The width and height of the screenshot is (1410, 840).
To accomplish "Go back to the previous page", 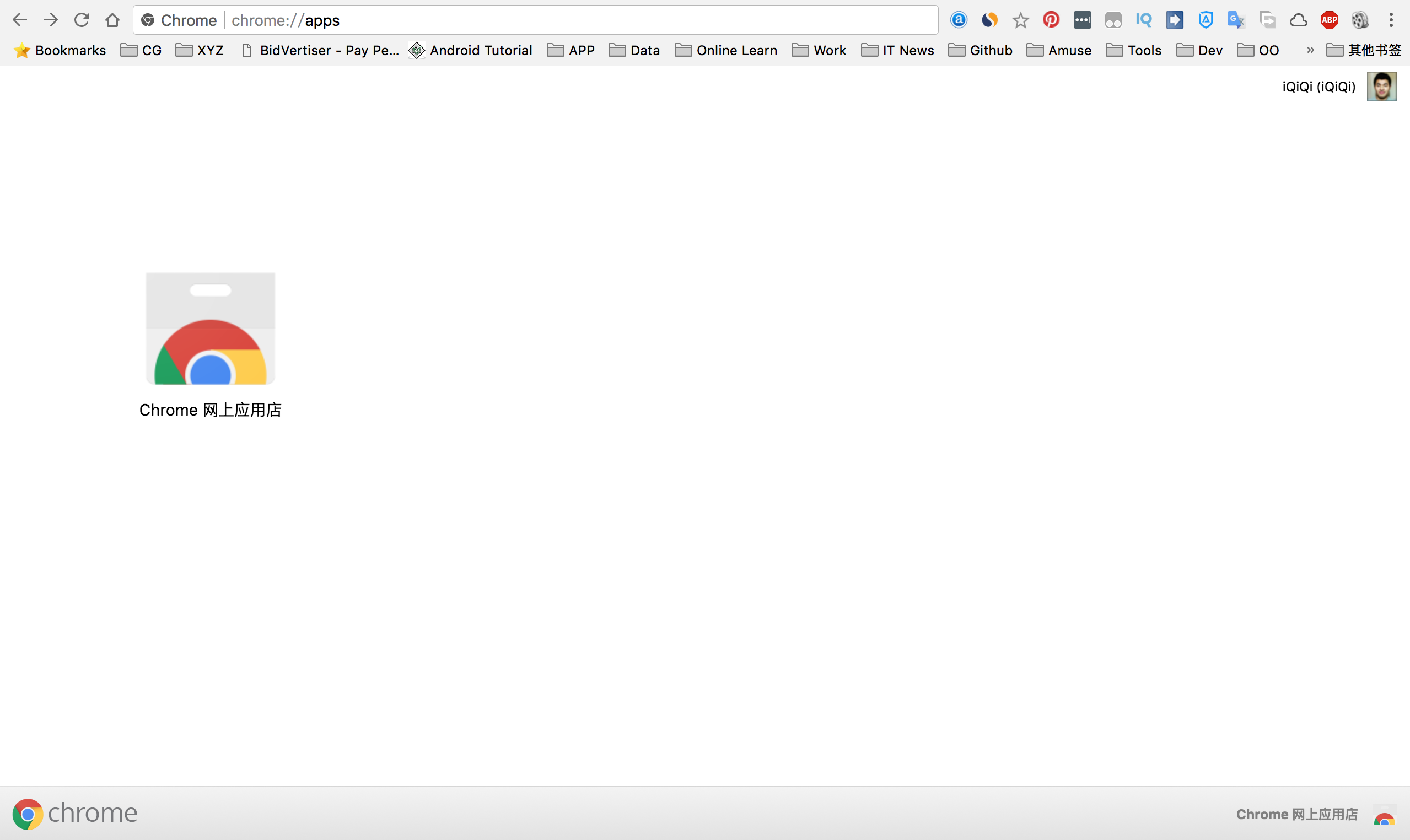I will coord(20,20).
